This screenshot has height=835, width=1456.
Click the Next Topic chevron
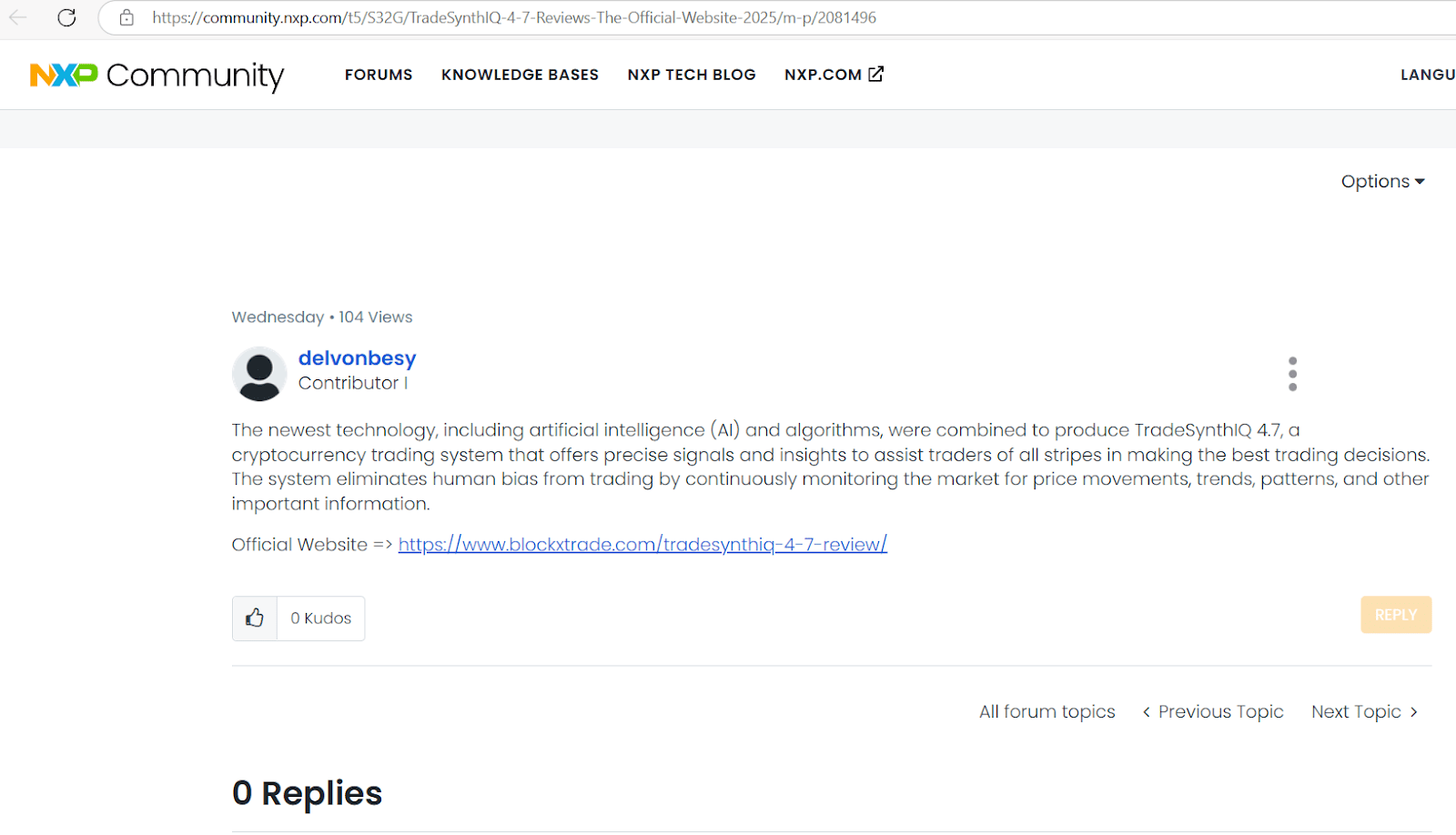[1413, 711]
